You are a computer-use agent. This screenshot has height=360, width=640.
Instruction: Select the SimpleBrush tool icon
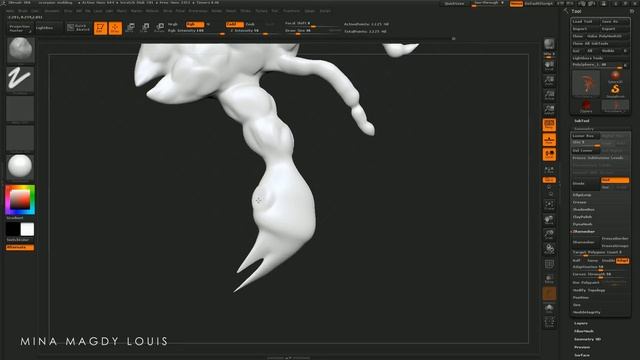[x=615, y=90]
